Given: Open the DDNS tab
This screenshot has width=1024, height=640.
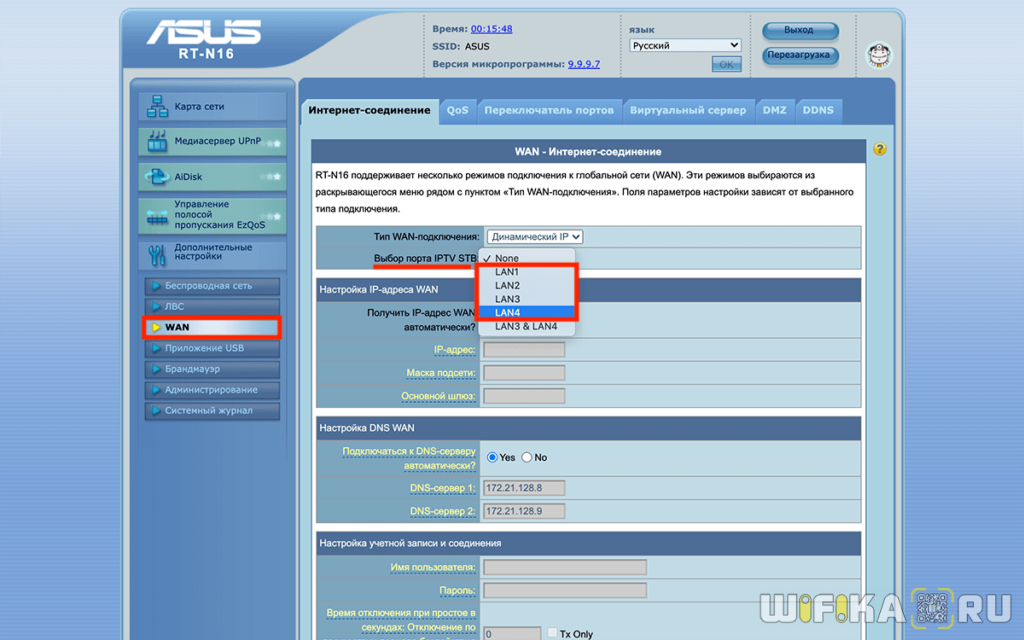Looking at the screenshot, I should click(818, 110).
